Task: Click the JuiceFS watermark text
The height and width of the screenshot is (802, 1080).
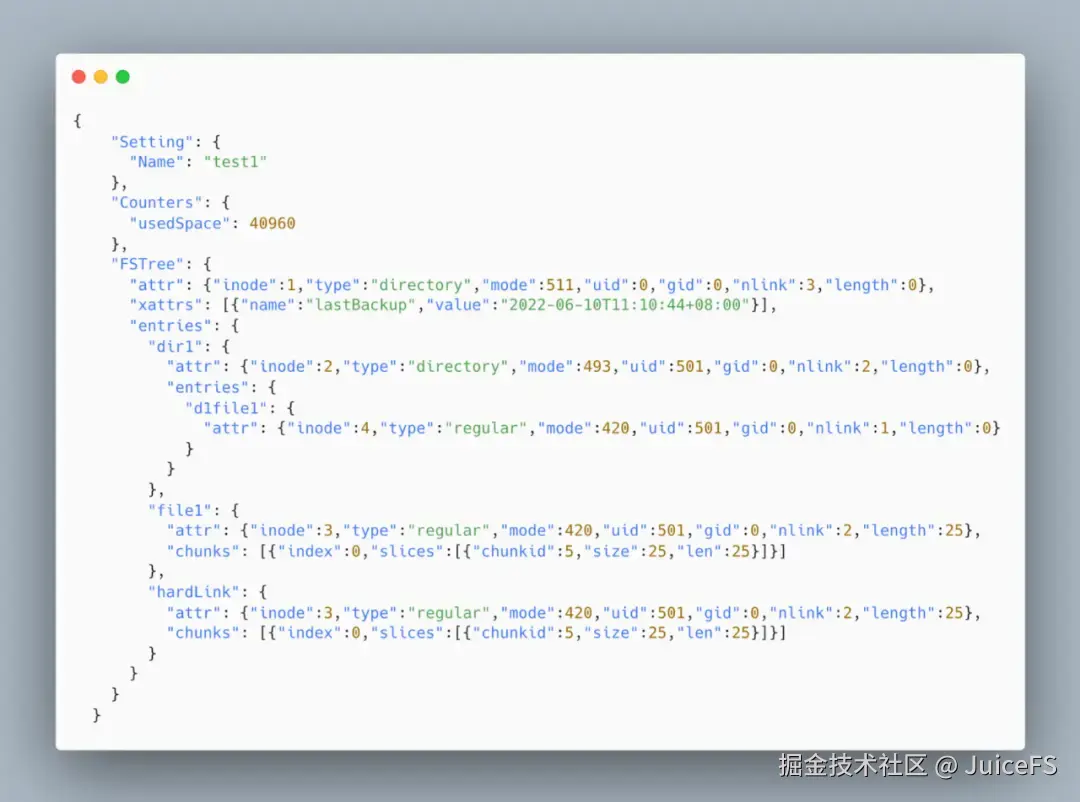Action: click(x=1010, y=765)
